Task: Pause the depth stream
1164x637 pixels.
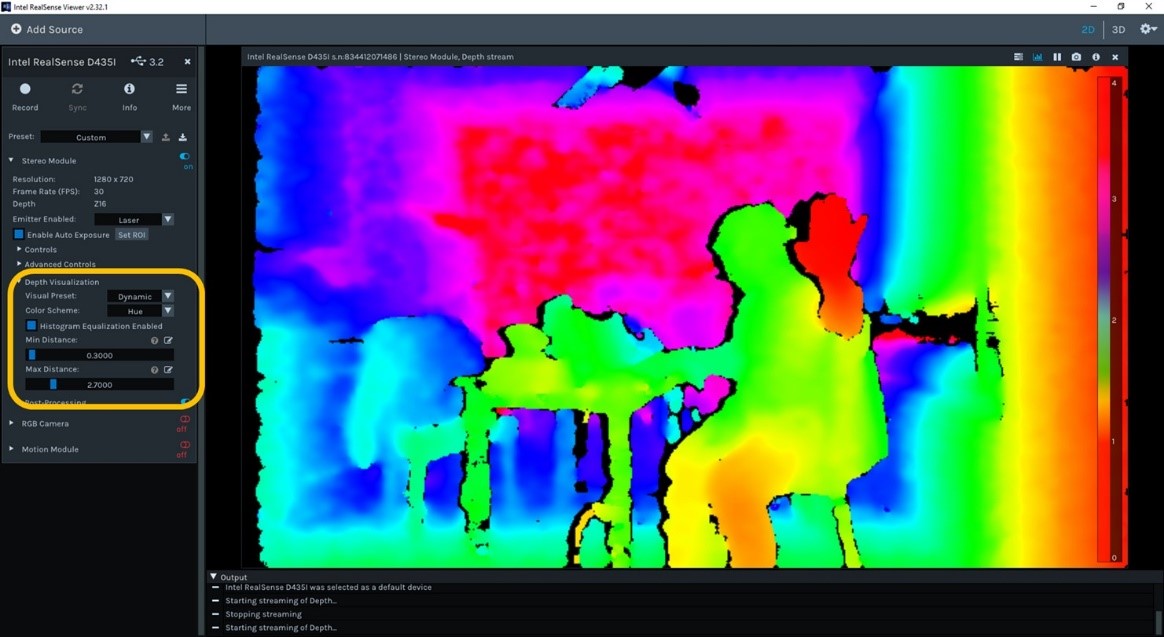Action: 1057,57
